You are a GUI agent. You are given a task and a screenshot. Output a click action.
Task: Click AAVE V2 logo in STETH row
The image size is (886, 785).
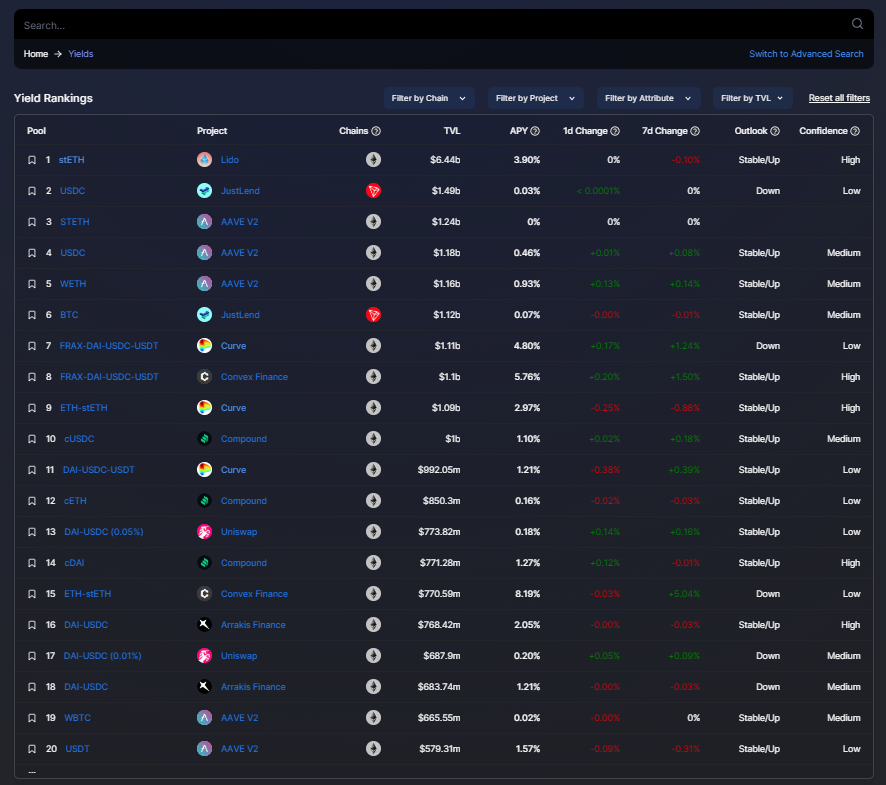[205, 222]
